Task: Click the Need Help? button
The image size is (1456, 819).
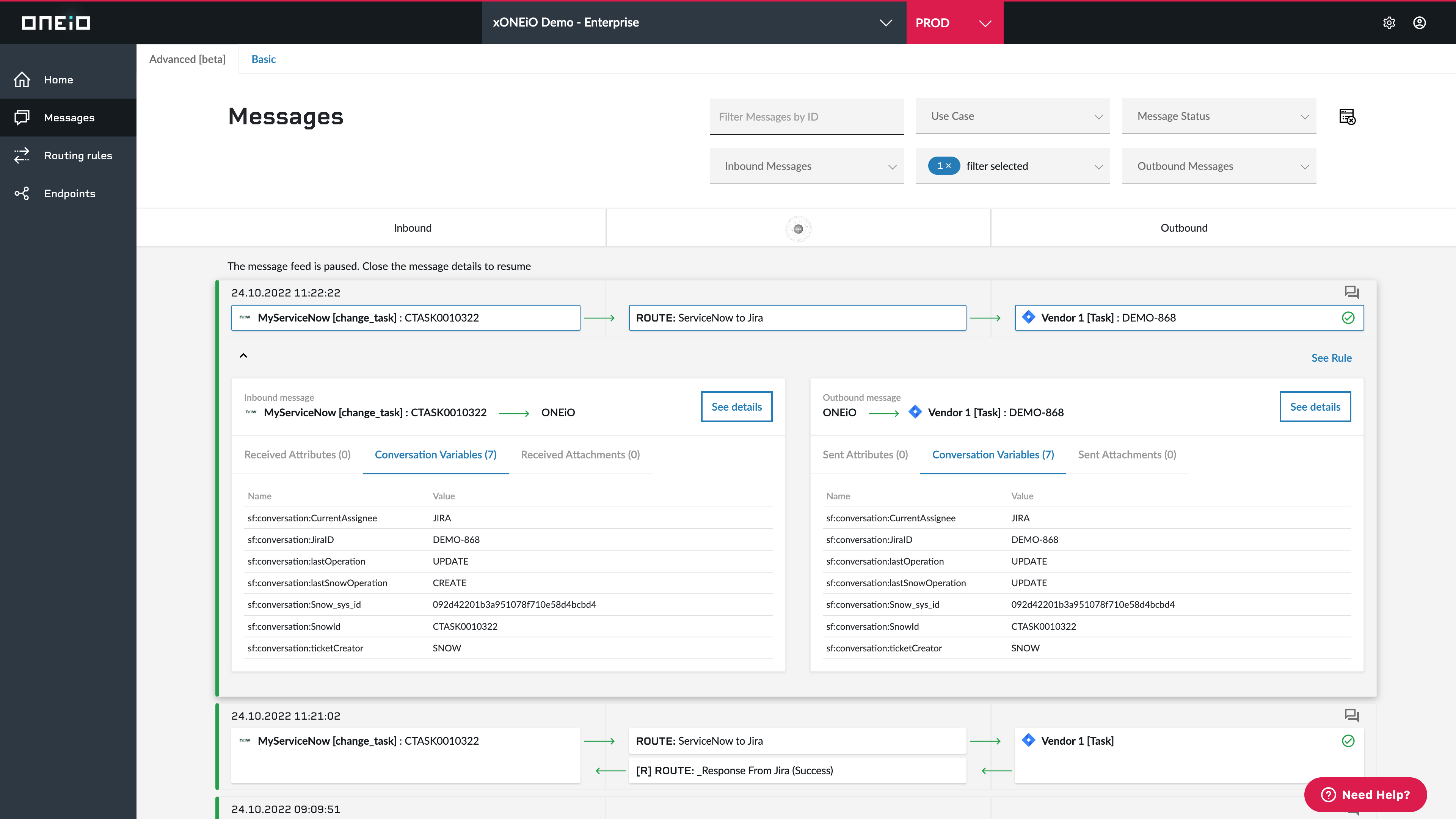Action: pos(1365,794)
